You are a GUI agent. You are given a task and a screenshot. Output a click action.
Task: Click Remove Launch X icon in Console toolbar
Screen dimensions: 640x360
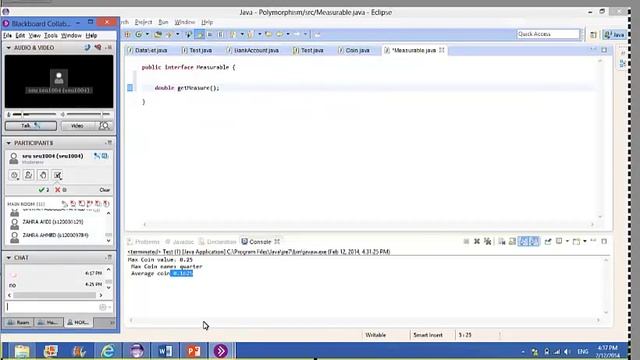[x=477, y=242]
